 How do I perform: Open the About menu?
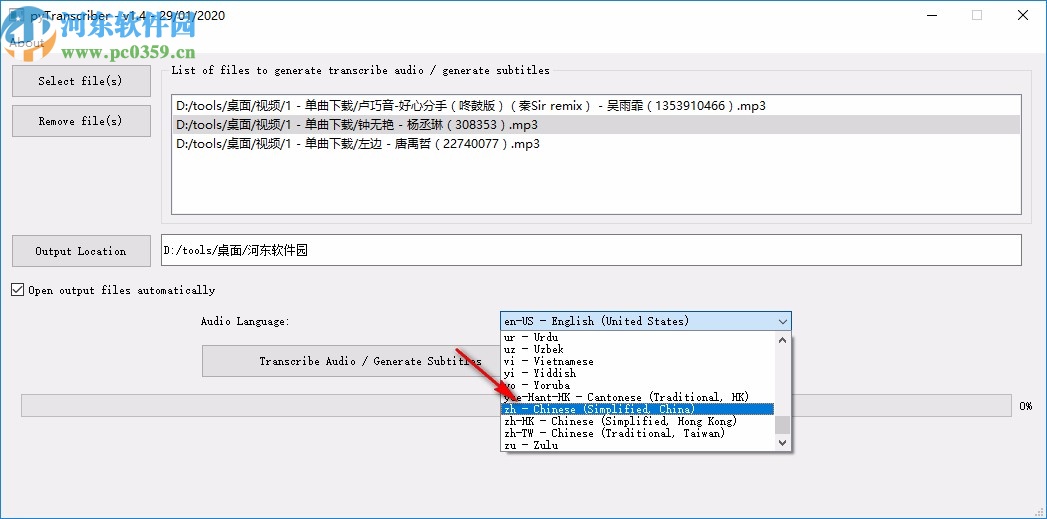pyautogui.click(x=27, y=43)
